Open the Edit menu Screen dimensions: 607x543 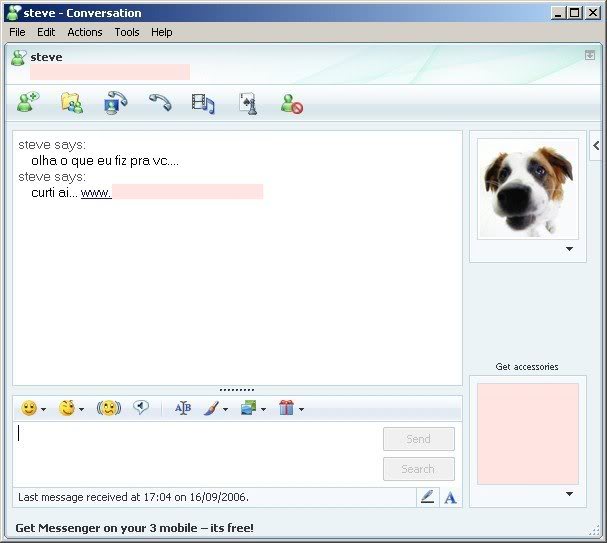click(x=46, y=32)
